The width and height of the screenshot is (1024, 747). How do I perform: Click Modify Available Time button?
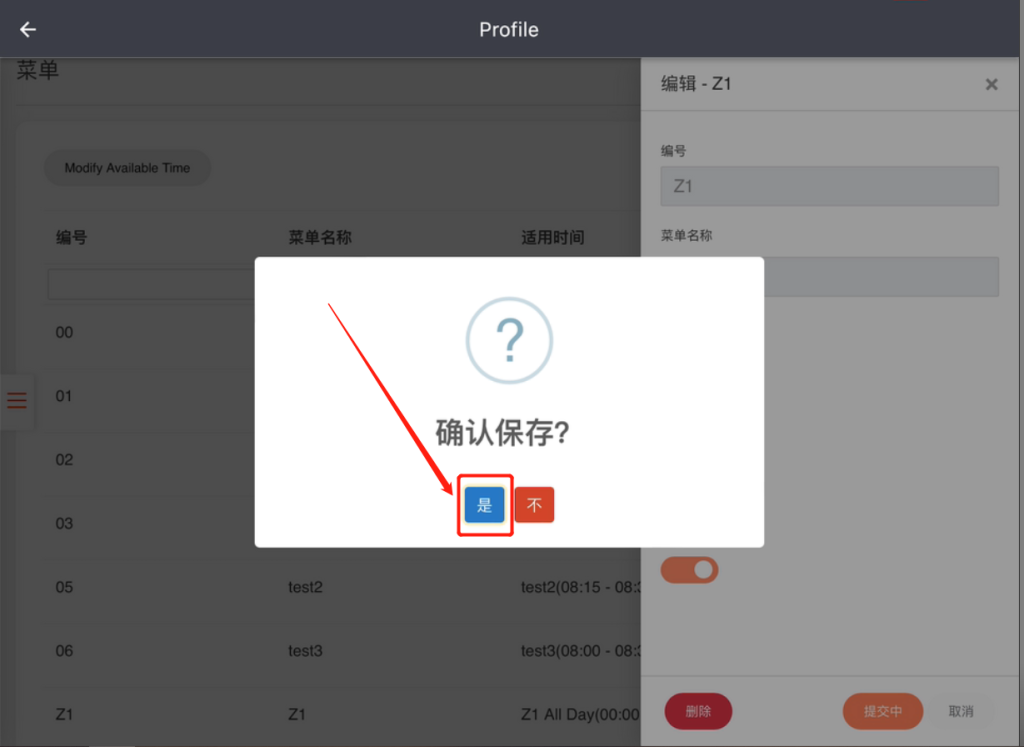coord(127,168)
